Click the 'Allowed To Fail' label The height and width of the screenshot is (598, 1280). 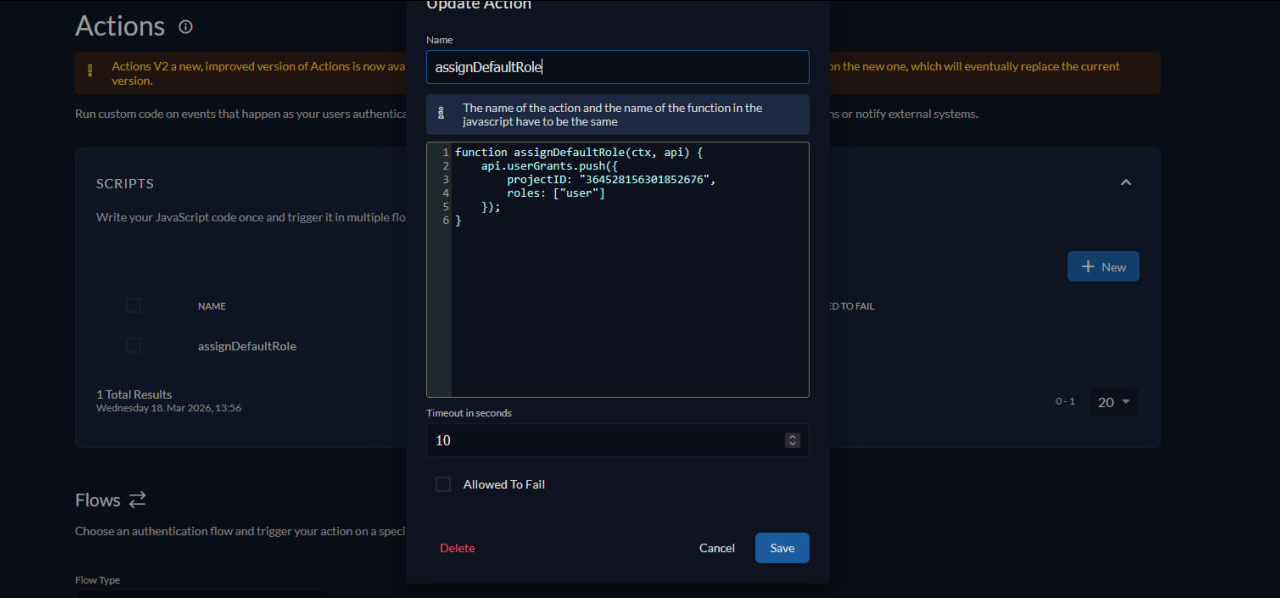(x=504, y=484)
